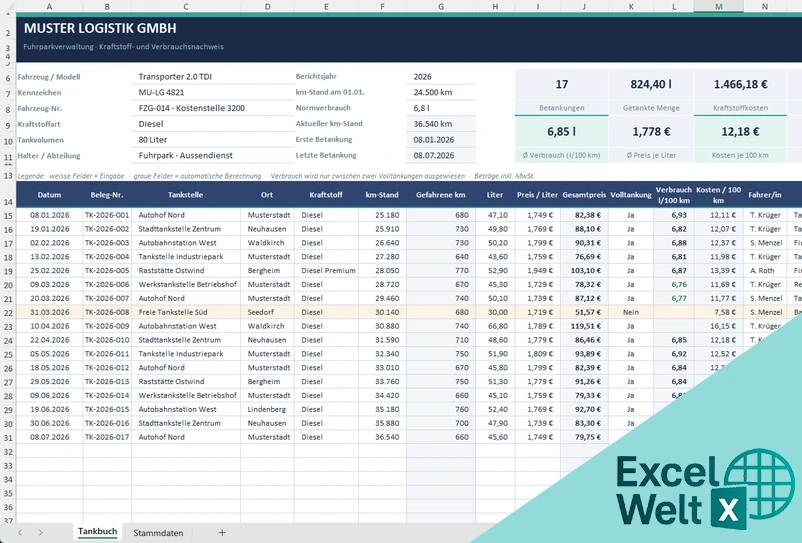
Task: Click the Erste Betankung date '08.01.2026'
Action: 441,140
